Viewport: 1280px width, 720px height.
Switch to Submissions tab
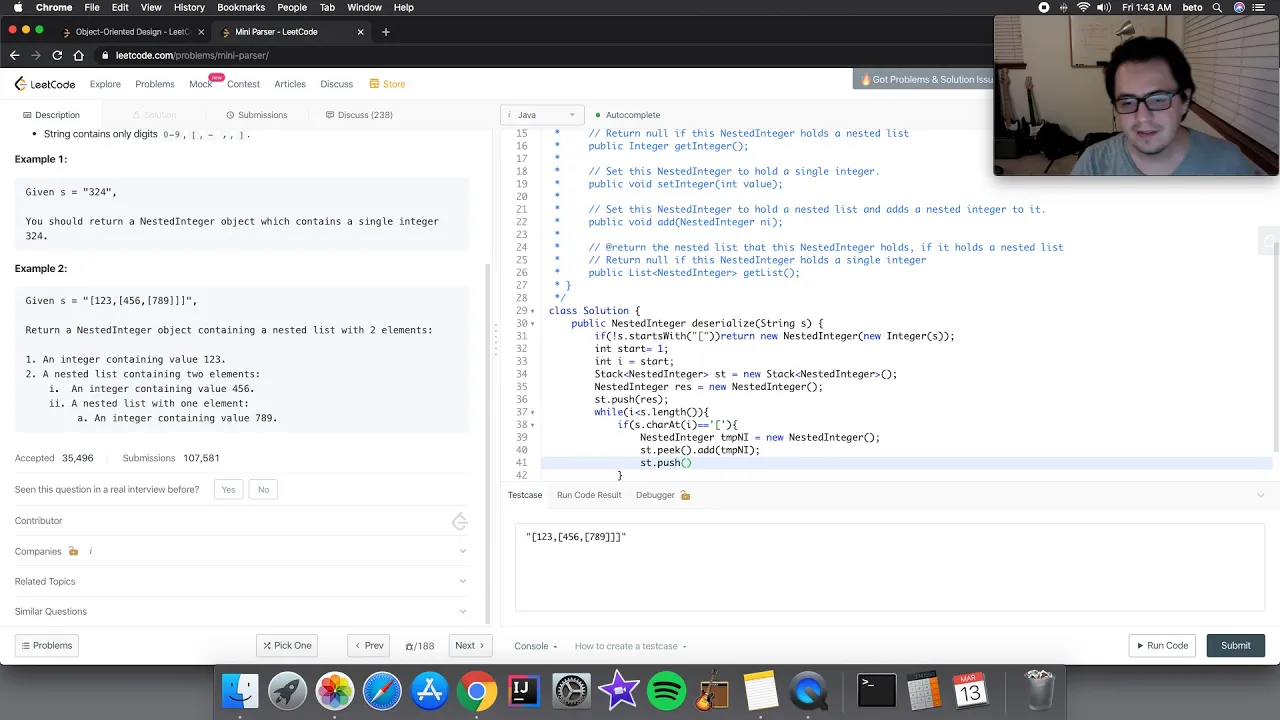256,115
